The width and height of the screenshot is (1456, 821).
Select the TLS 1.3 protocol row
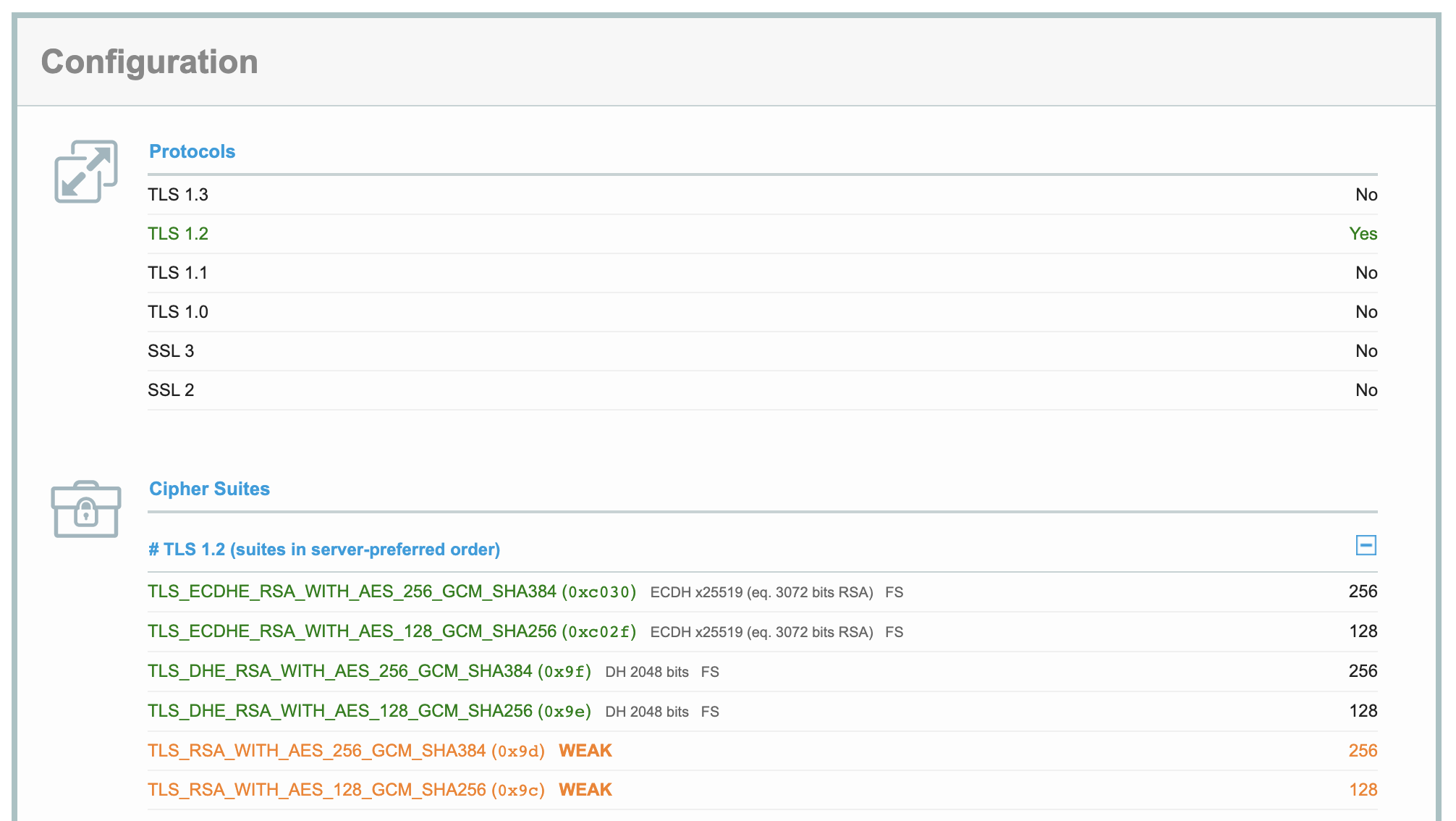[178, 195]
